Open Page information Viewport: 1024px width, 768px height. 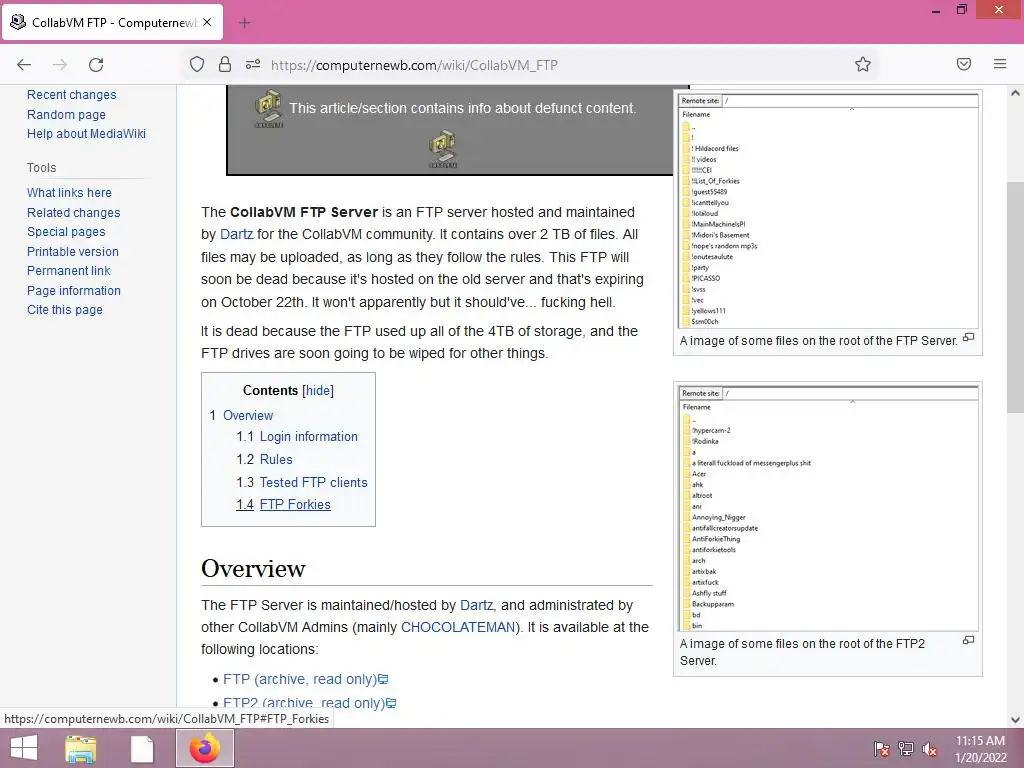[74, 291]
